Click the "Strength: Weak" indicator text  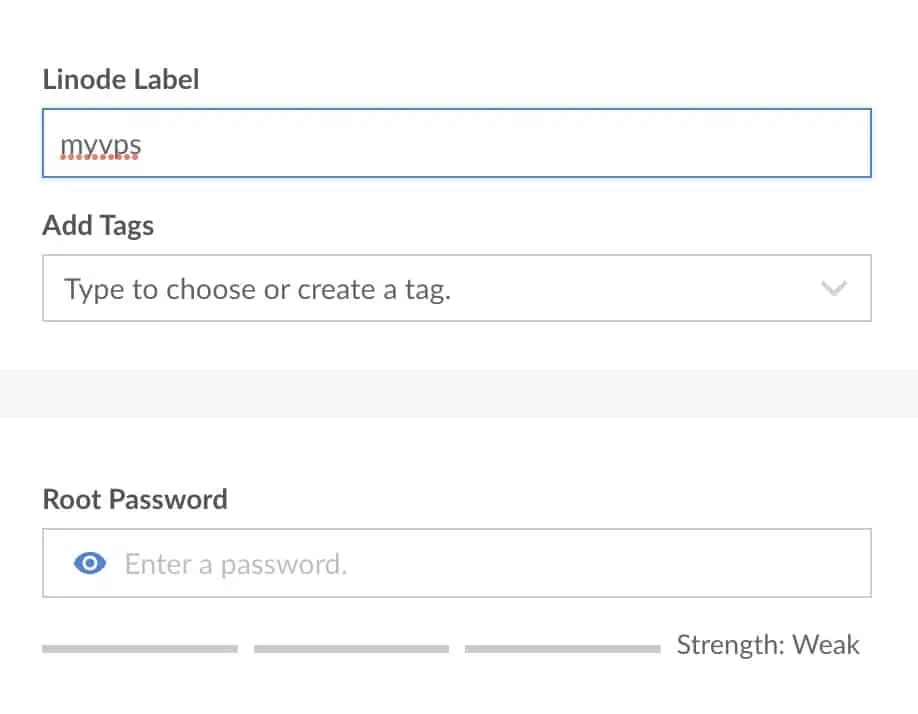click(767, 645)
